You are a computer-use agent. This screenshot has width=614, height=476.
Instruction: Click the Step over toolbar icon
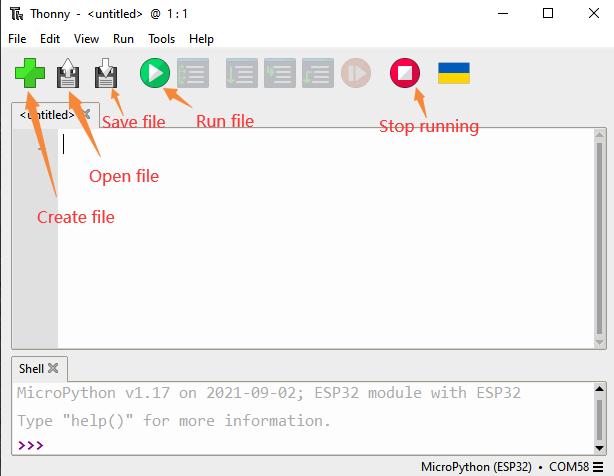[242, 73]
